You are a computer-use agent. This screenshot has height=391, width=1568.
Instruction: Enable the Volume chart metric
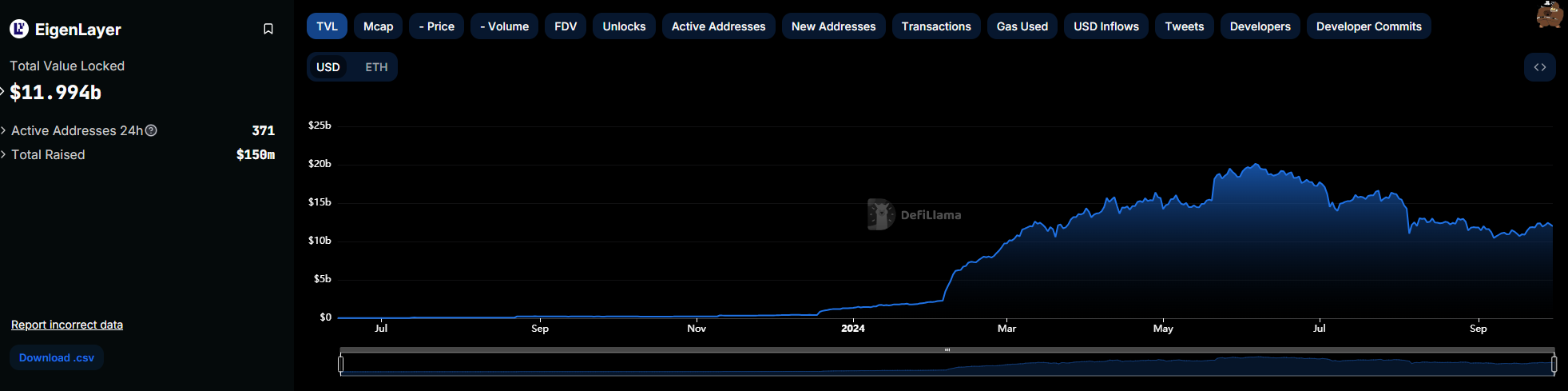coord(504,26)
